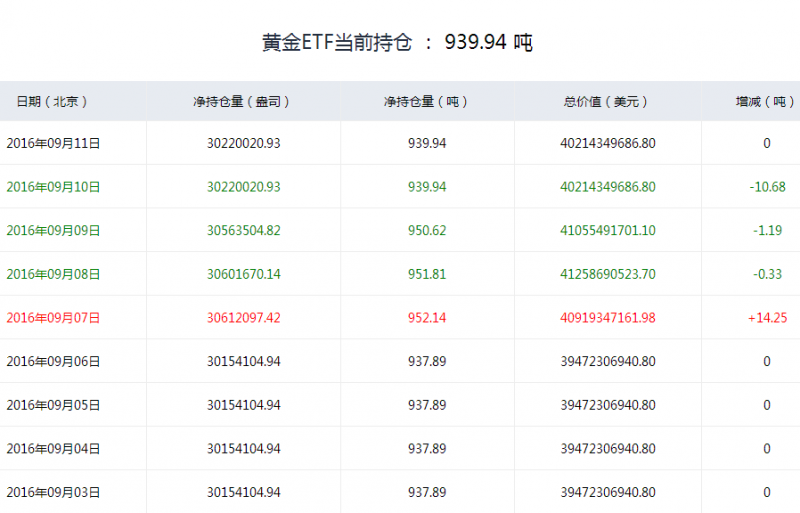Click the red ounces value 30612097.42
The image size is (800, 513).
click(243, 318)
